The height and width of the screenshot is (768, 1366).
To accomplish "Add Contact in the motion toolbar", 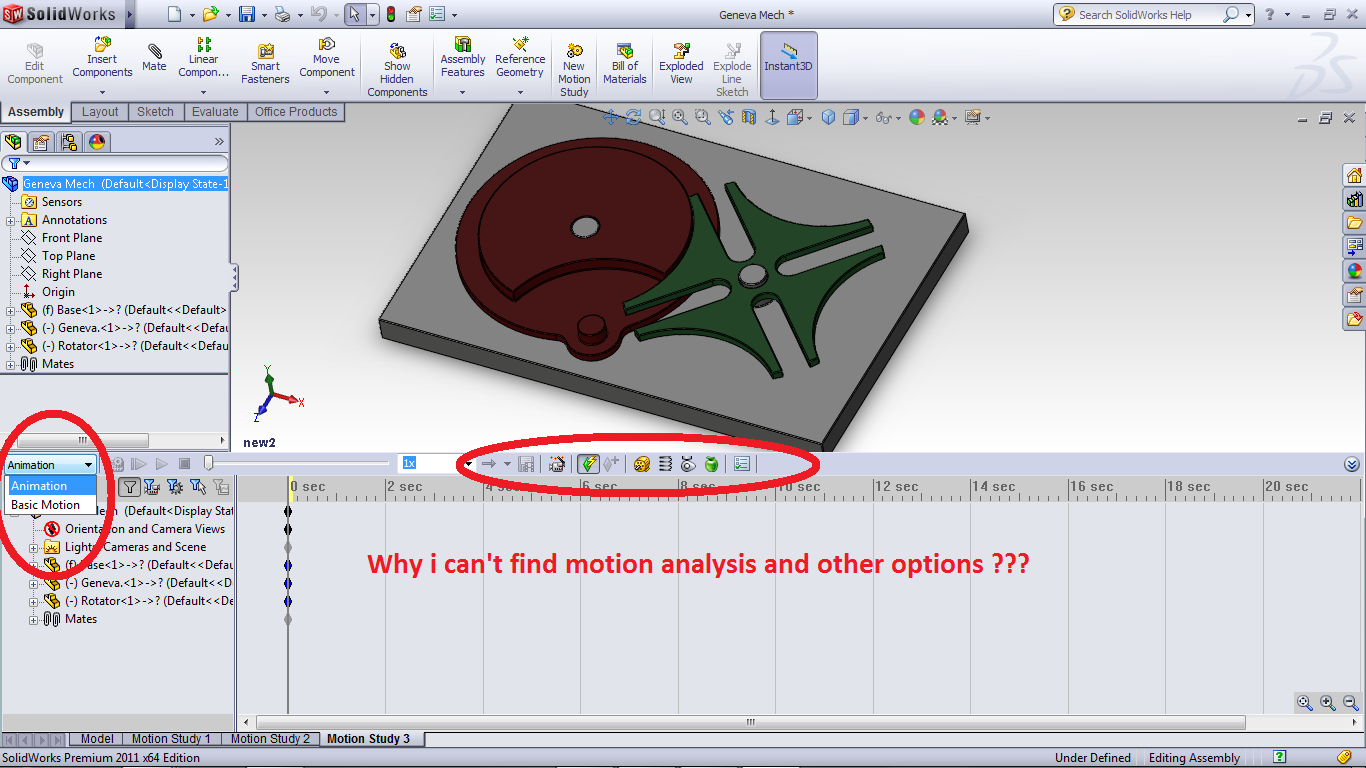I will click(689, 464).
